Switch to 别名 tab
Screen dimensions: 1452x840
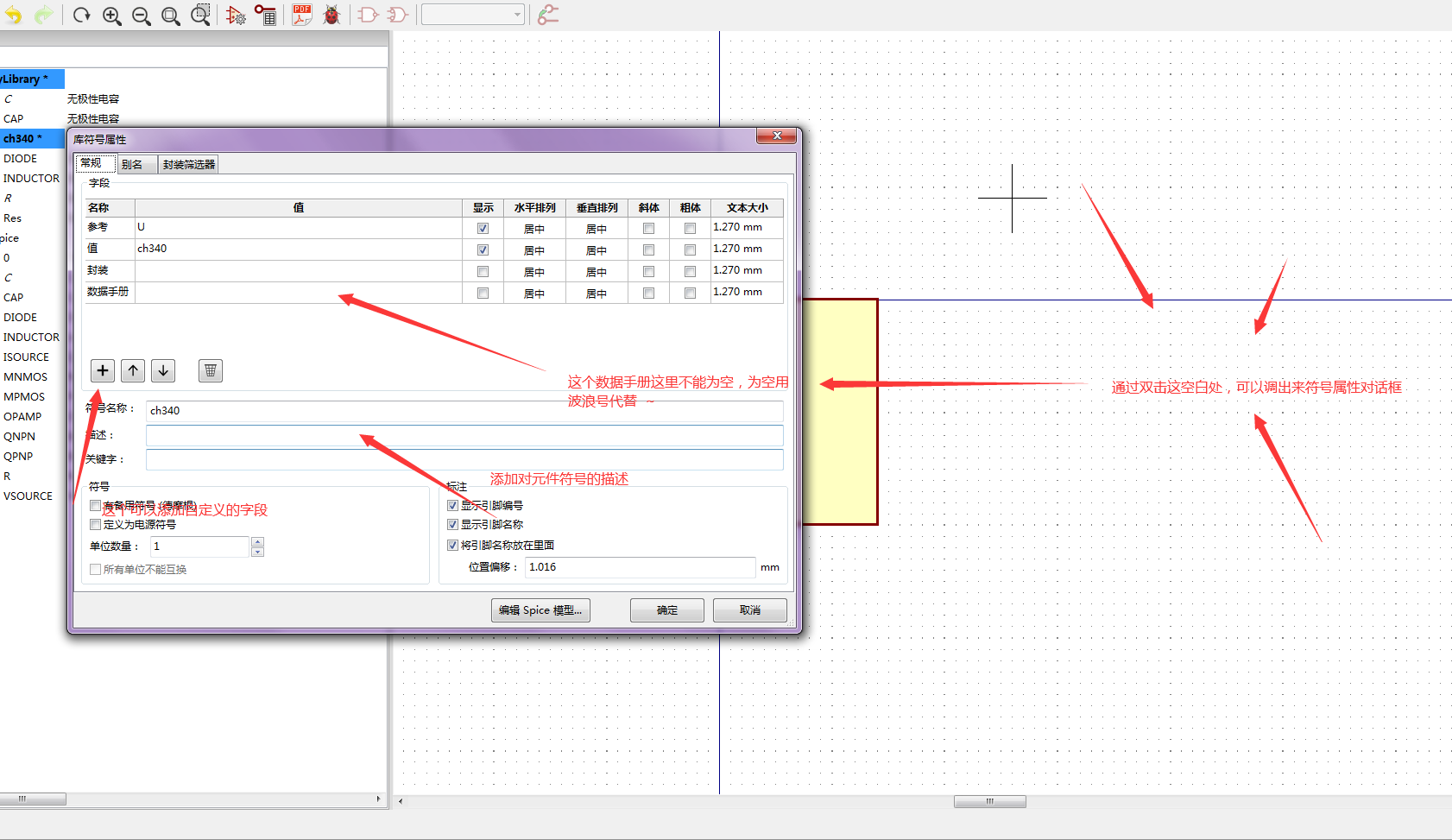click(x=136, y=164)
